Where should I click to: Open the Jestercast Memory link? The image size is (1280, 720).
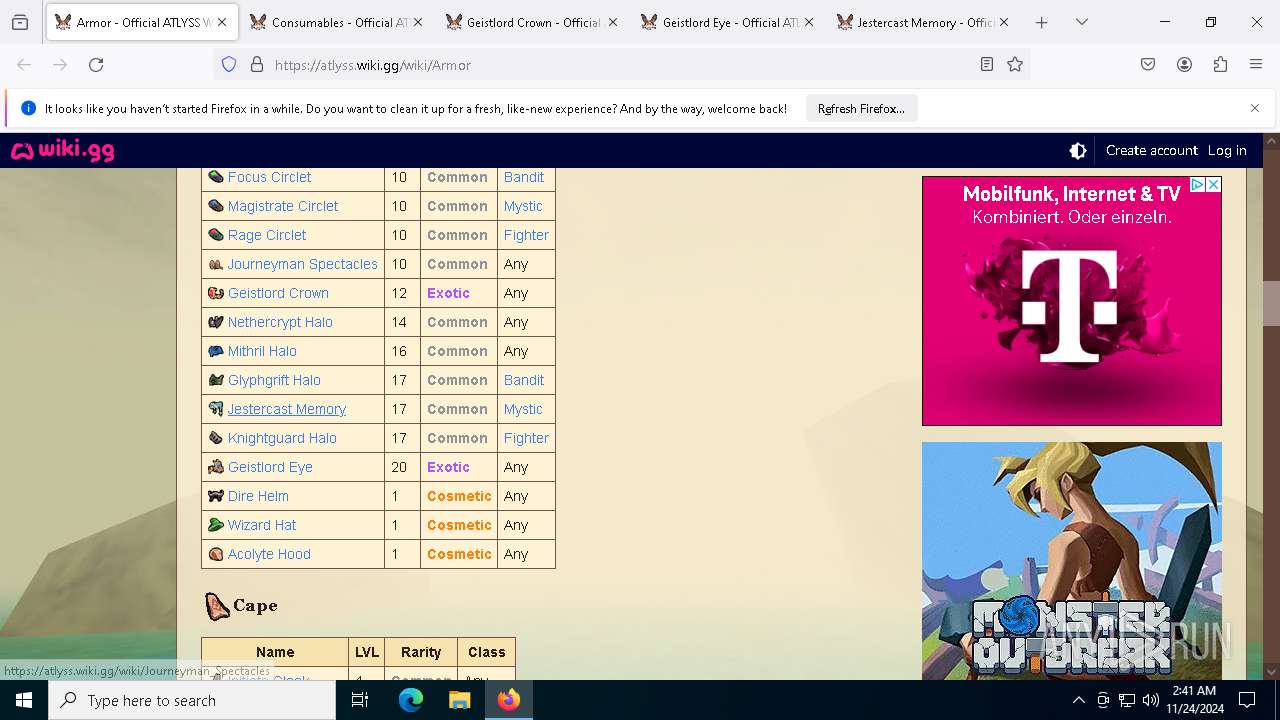287,409
